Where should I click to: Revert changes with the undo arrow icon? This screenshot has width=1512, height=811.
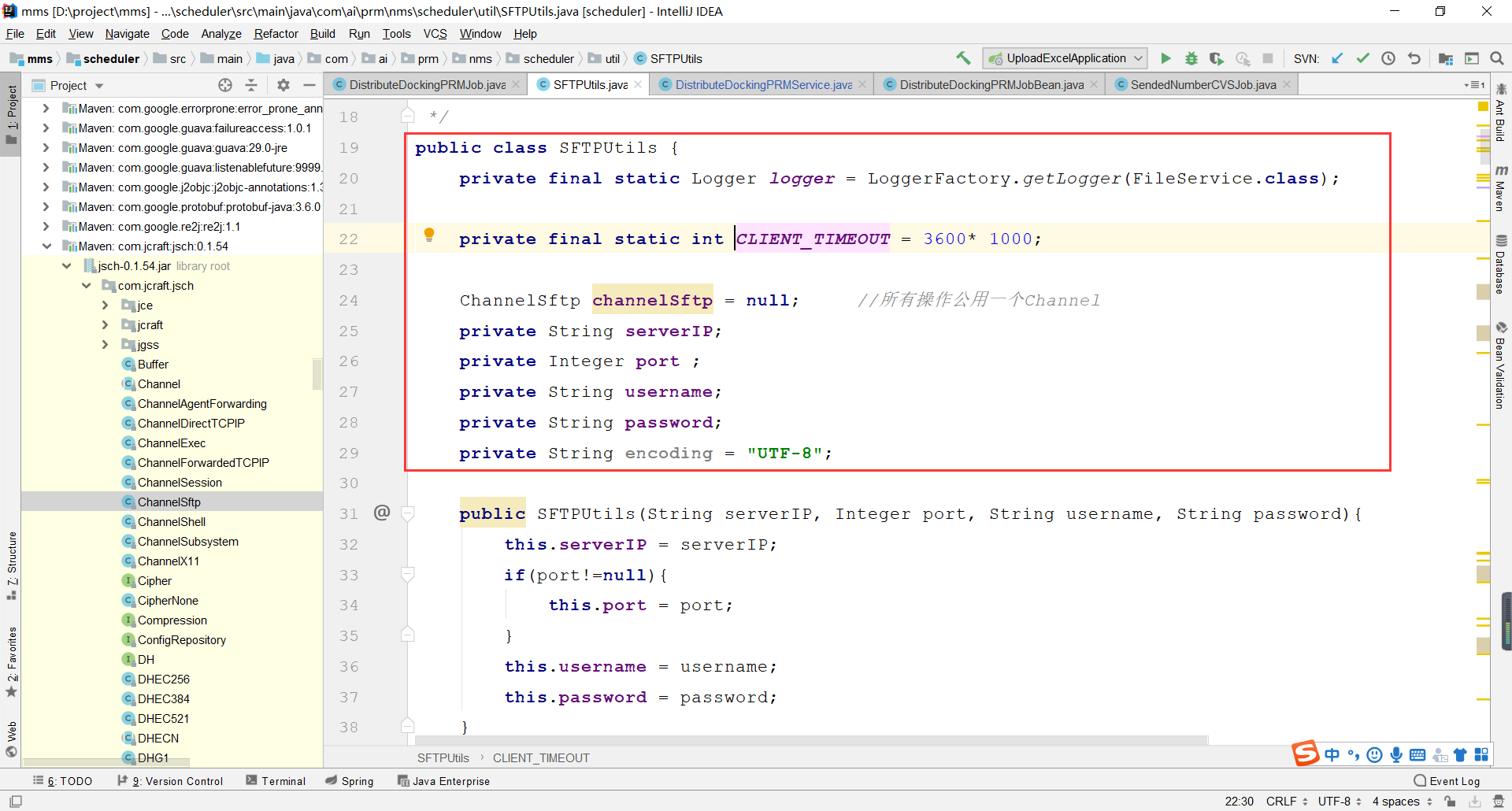click(1414, 58)
